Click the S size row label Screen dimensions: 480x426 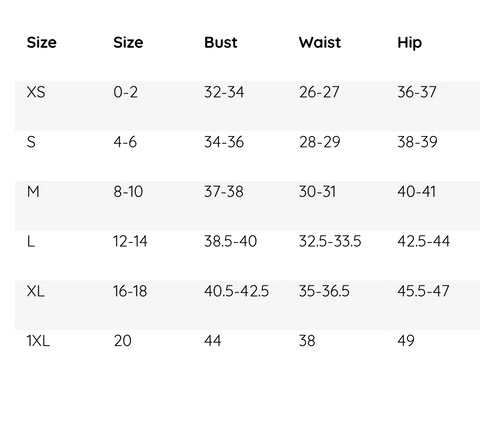click(x=31, y=142)
